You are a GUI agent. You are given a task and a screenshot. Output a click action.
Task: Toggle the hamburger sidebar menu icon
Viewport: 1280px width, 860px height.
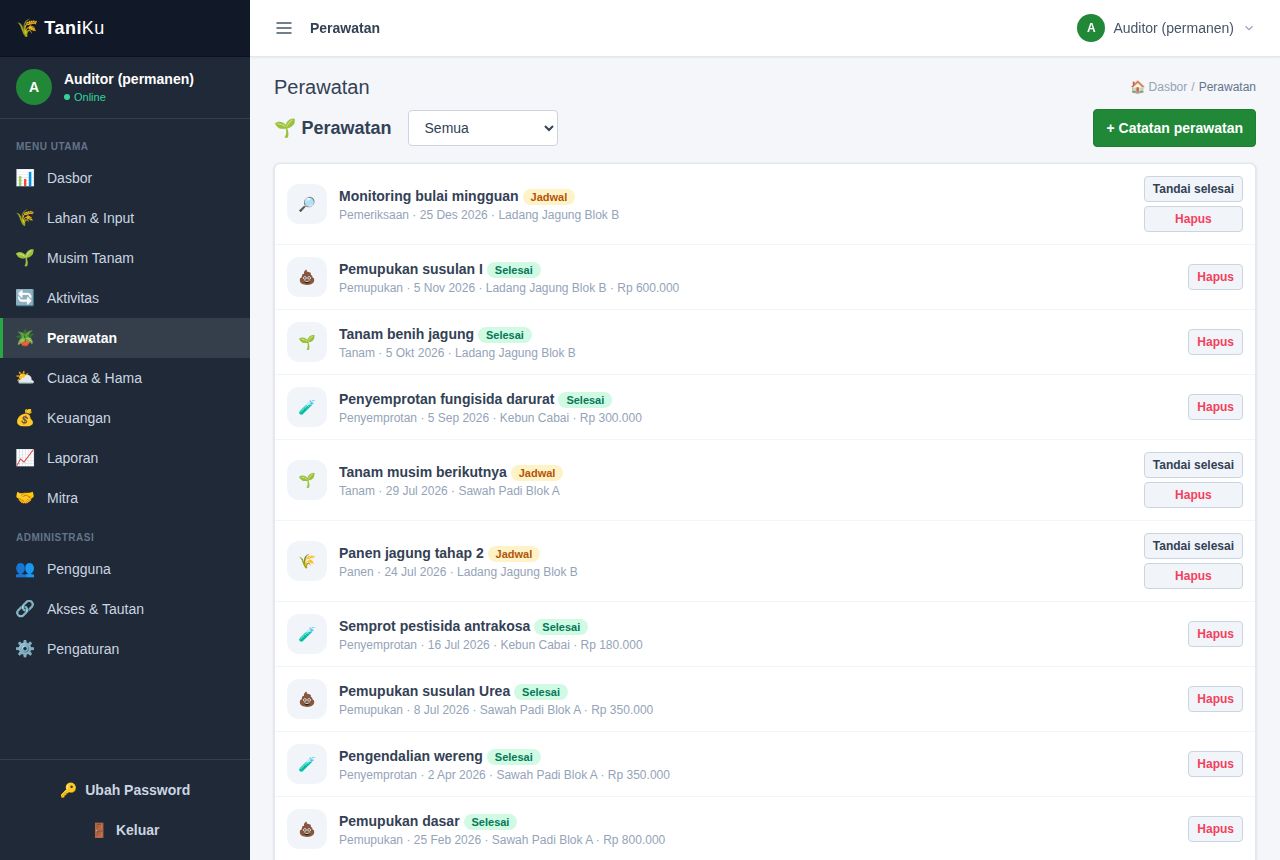point(284,28)
